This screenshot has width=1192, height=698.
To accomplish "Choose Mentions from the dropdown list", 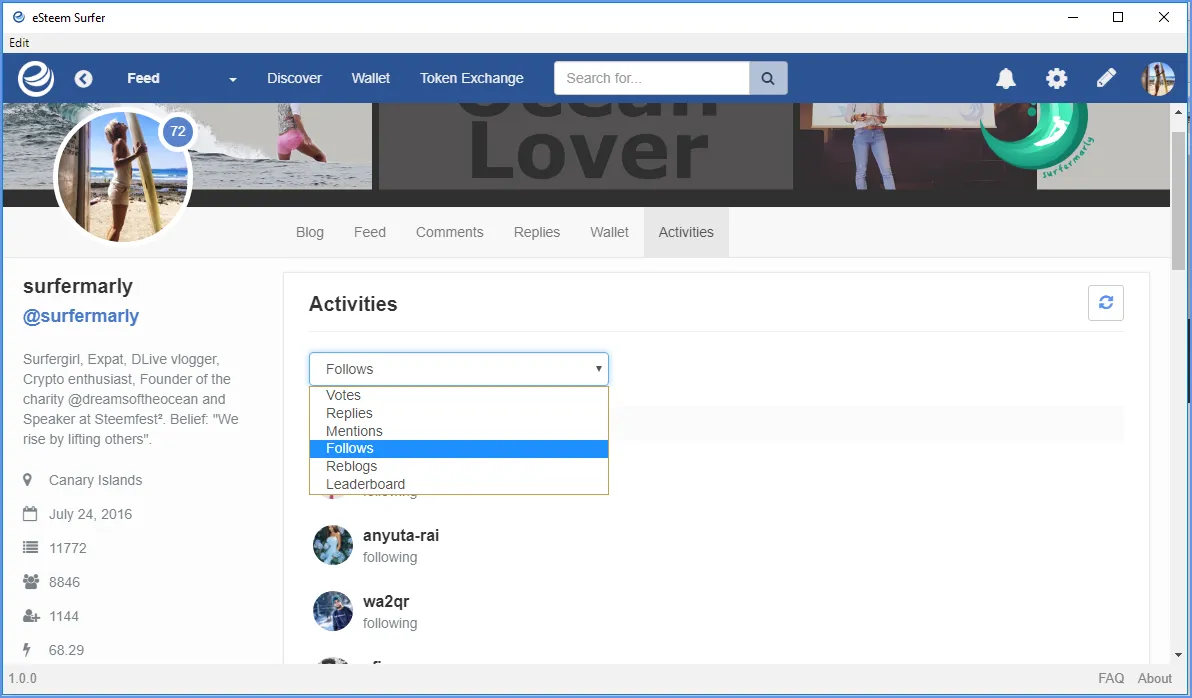I will (x=458, y=431).
